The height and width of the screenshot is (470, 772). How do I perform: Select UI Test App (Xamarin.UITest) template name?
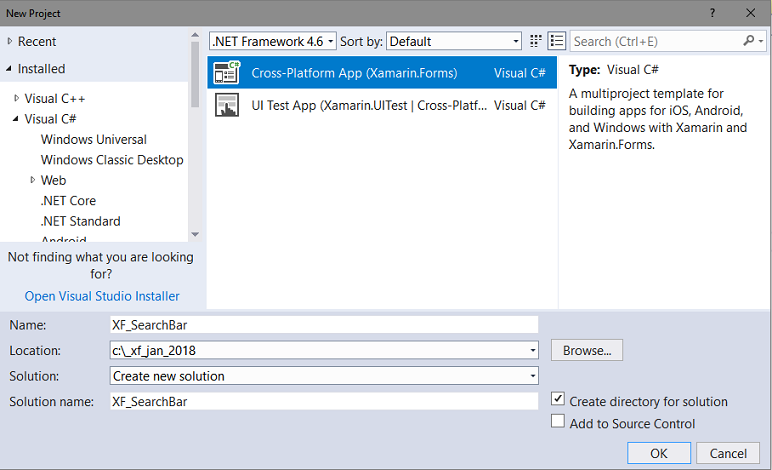tap(369, 106)
